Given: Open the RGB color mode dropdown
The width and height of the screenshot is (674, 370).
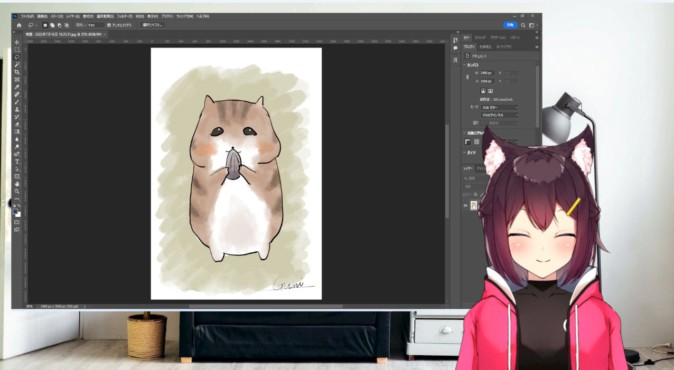Looking at the screenshot, I should point(499,107).
